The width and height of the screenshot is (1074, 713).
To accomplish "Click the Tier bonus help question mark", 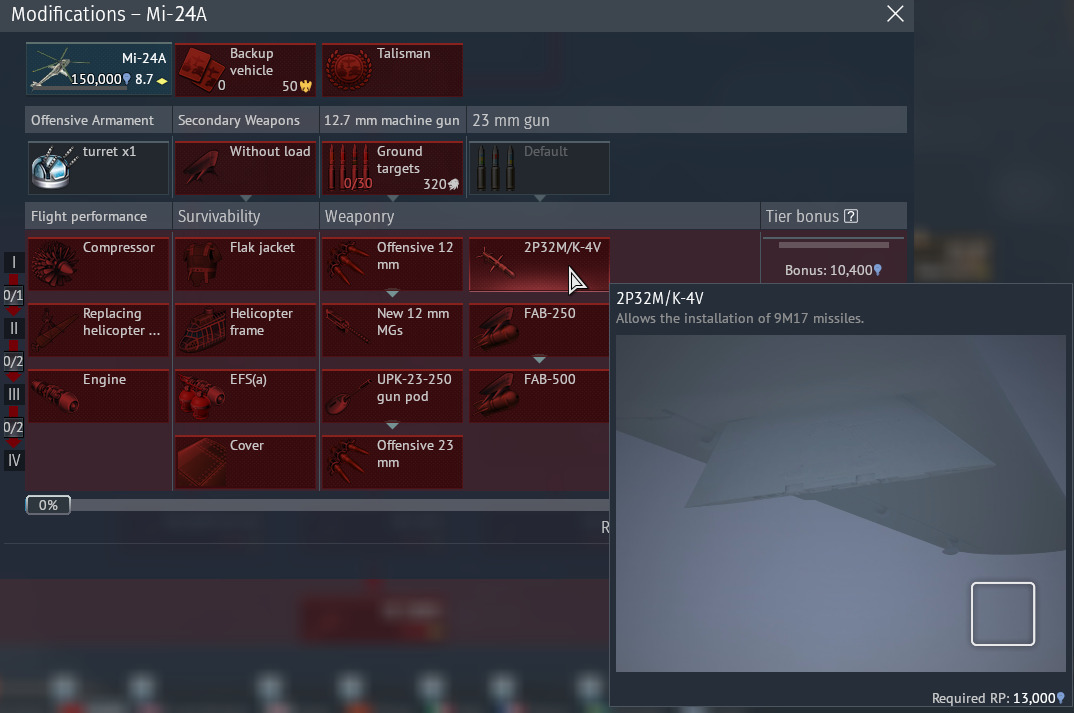I will pyautogui.click(x=851, y=216).
